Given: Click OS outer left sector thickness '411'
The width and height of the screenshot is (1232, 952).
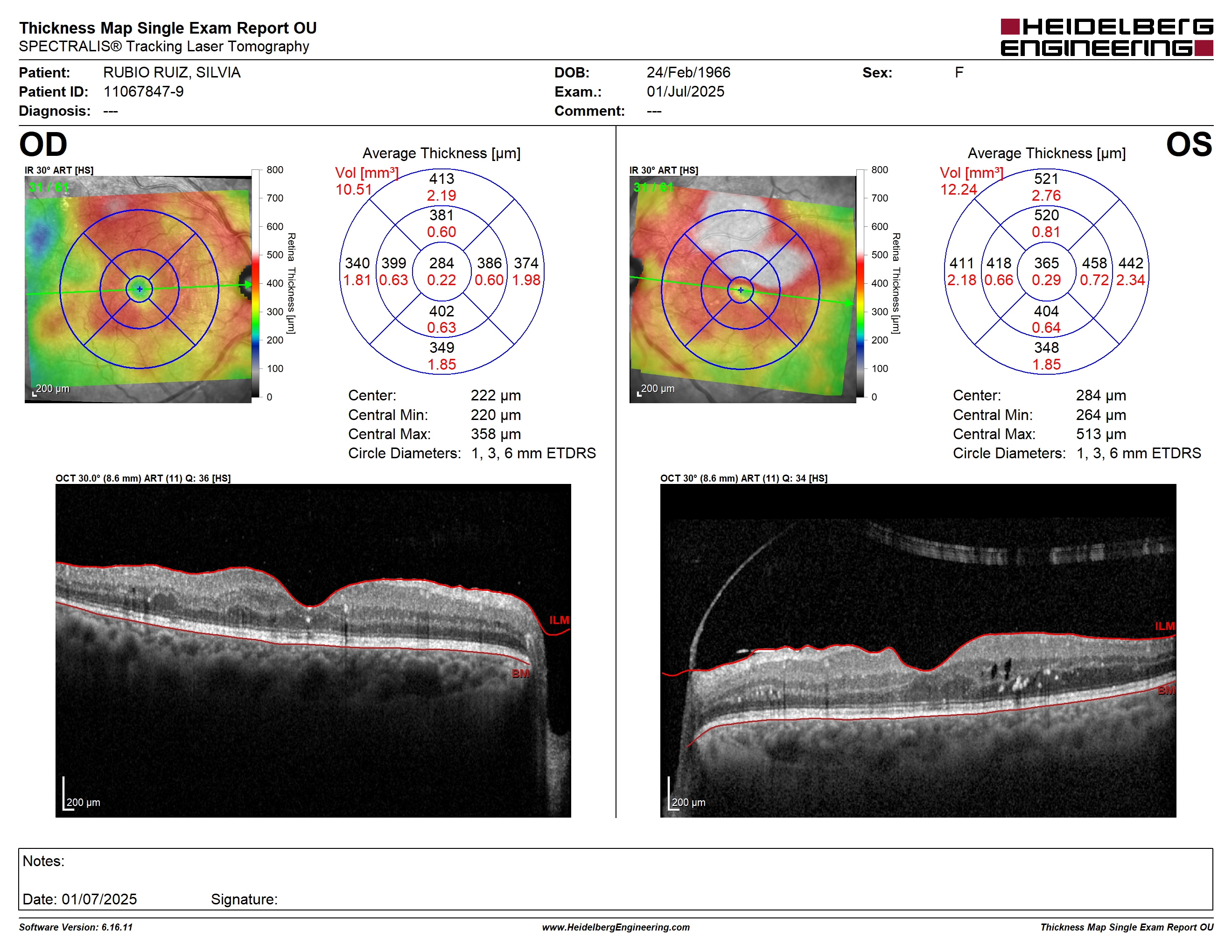Looking at the screenshot, I should 962,263.
